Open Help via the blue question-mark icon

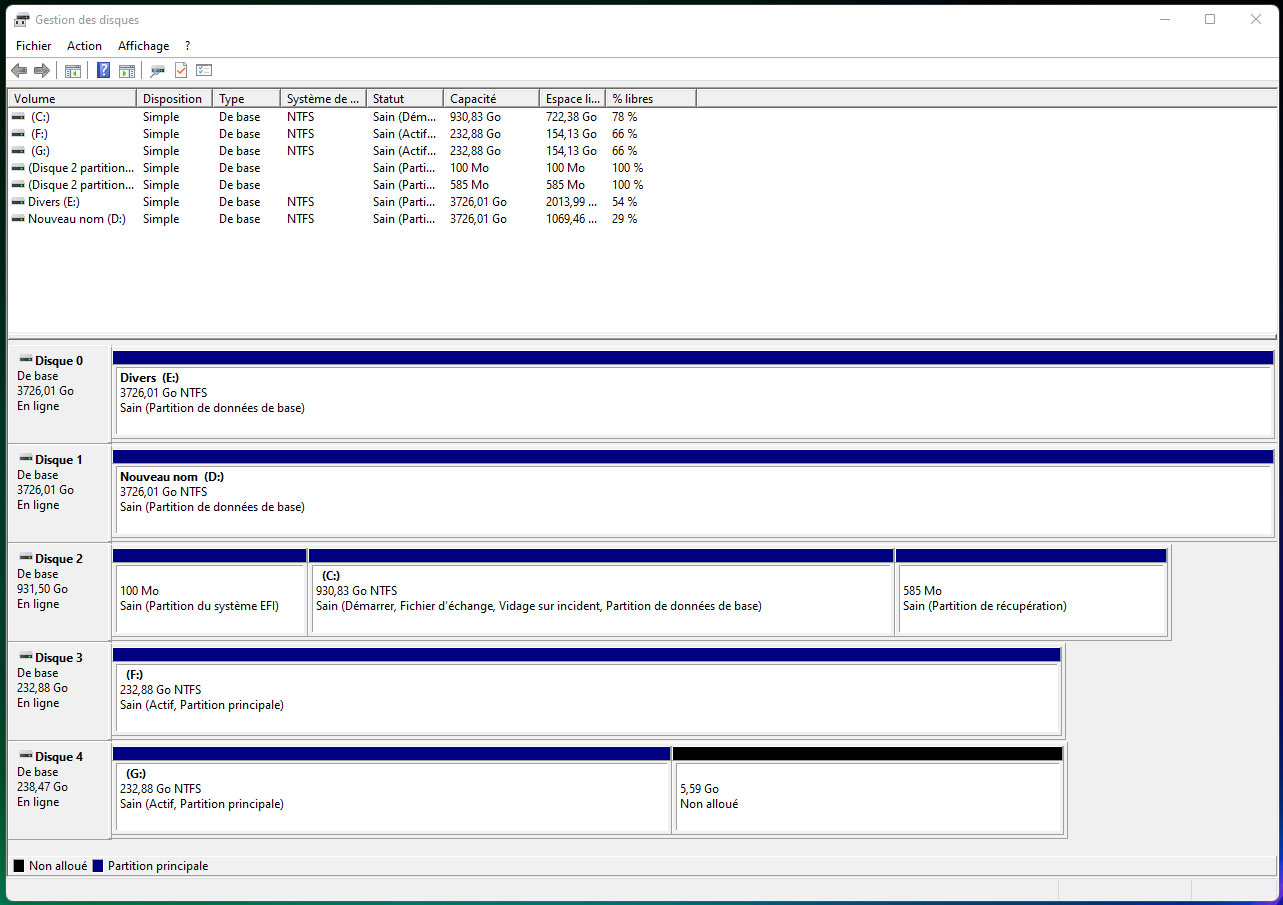tap(103, 71)
